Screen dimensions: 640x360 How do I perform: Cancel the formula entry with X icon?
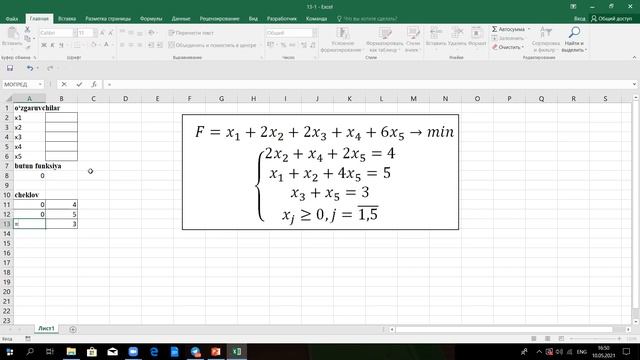click(64, 84)
